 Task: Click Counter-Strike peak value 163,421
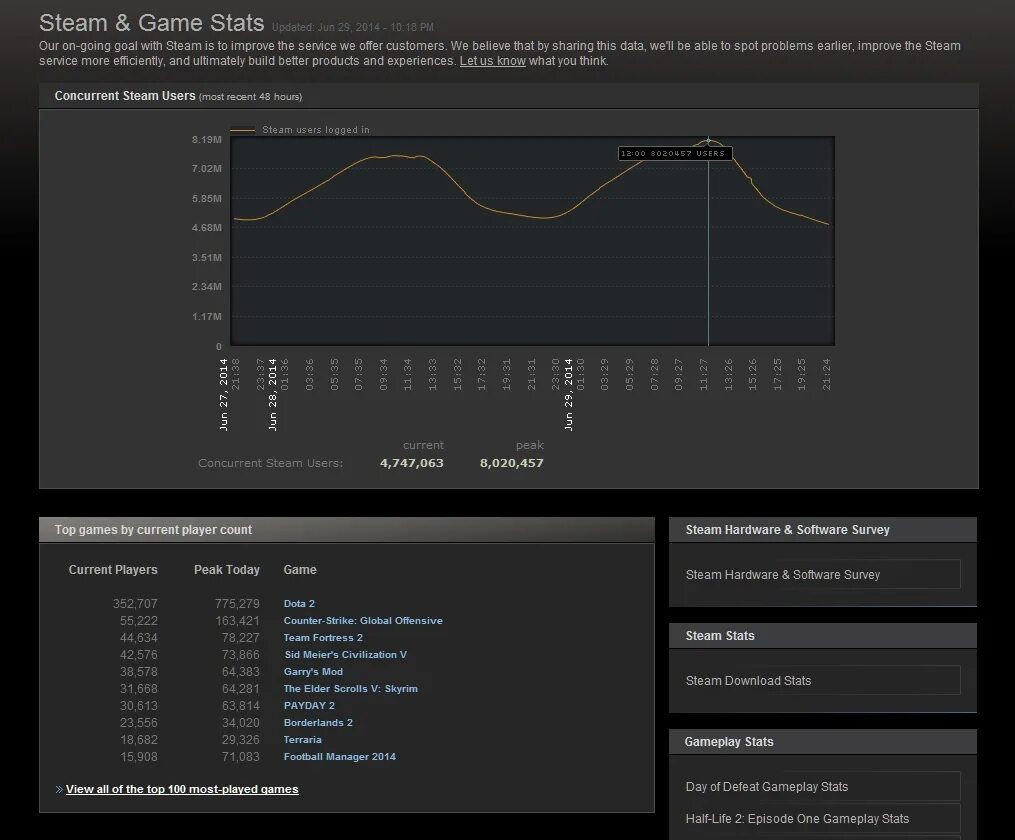pyautogui.click(x=237, y=620)
